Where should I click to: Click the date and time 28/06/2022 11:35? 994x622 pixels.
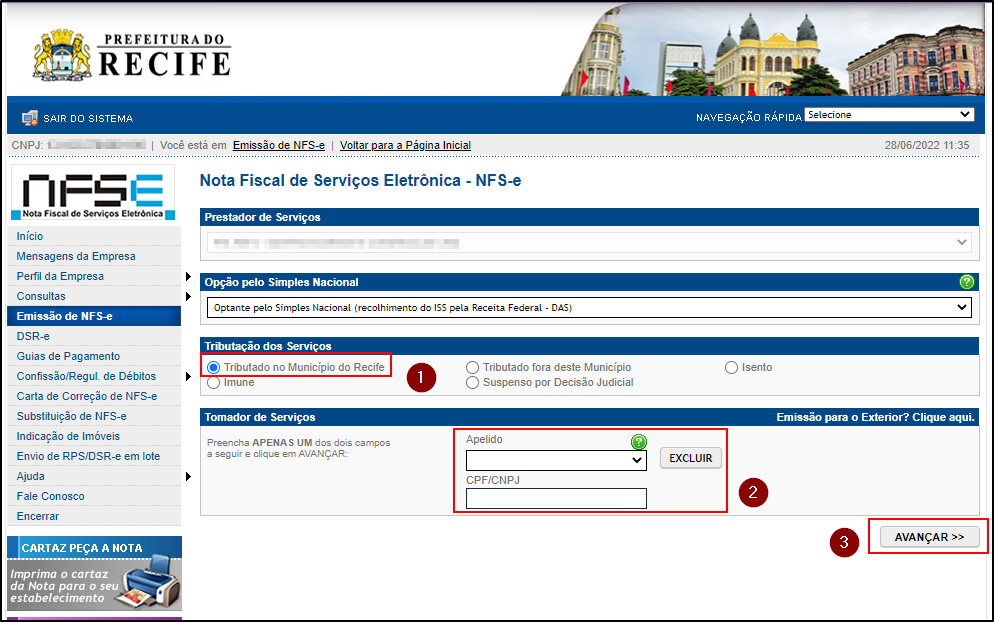click(927, 145)
